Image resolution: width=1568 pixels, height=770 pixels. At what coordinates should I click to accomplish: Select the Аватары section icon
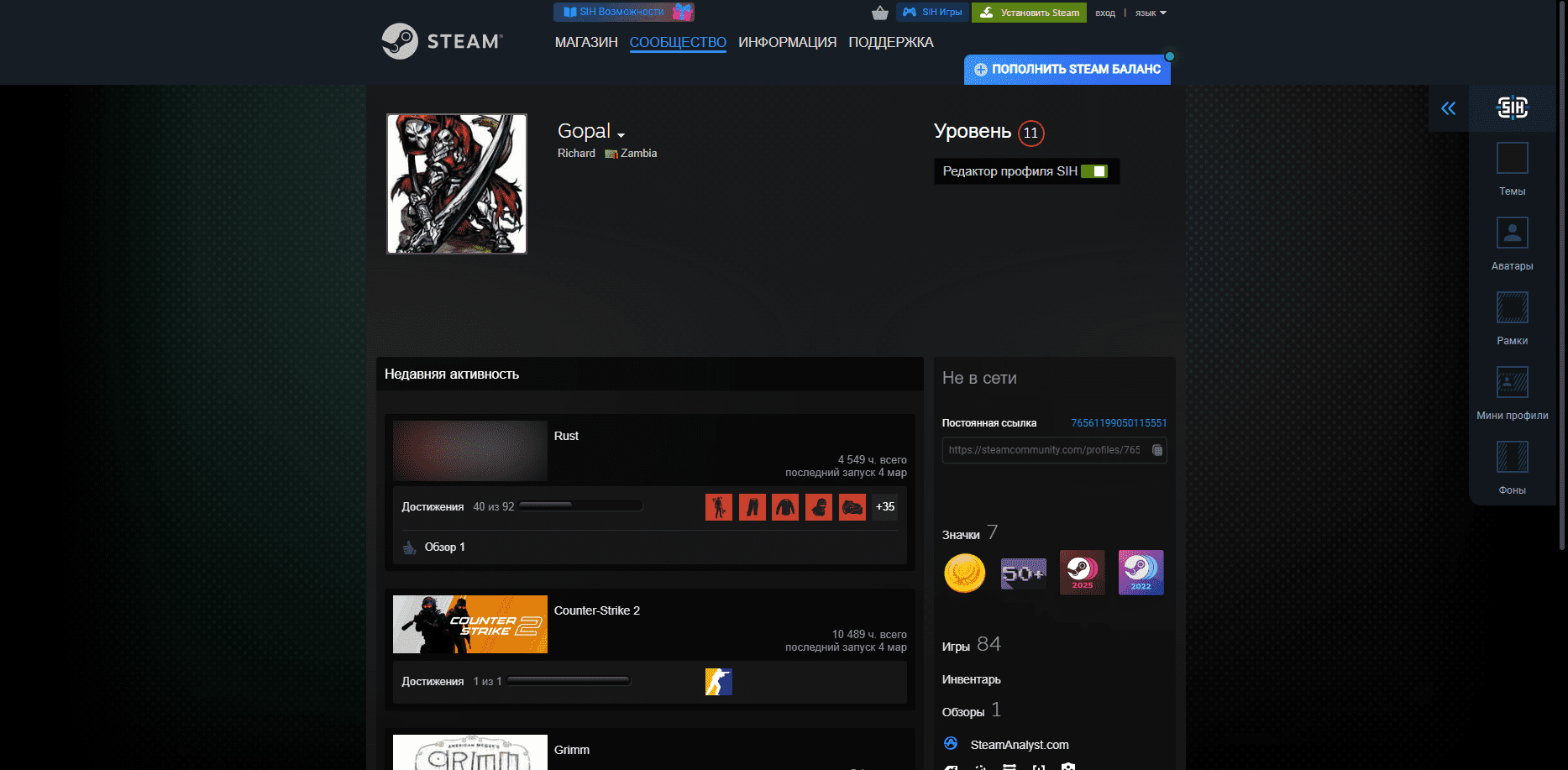point(1512,233)
